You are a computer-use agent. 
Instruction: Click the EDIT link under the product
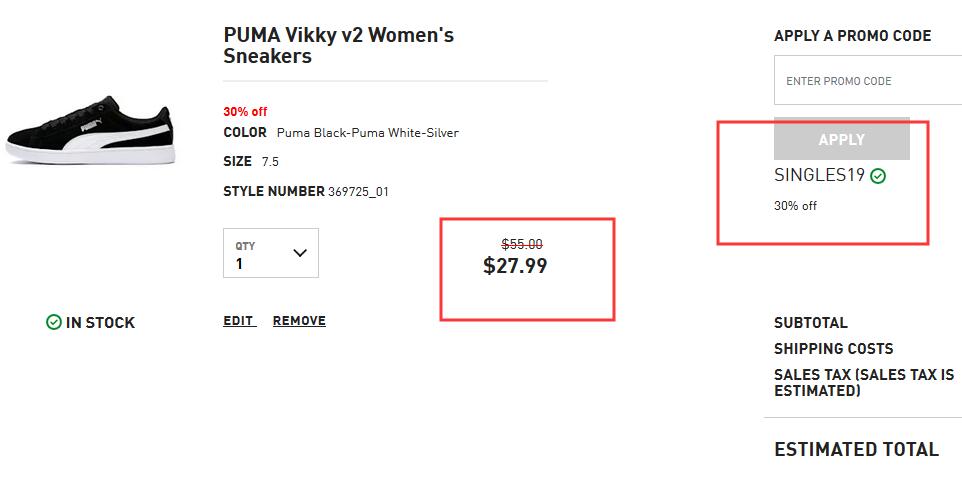click(x=239, y=321)
